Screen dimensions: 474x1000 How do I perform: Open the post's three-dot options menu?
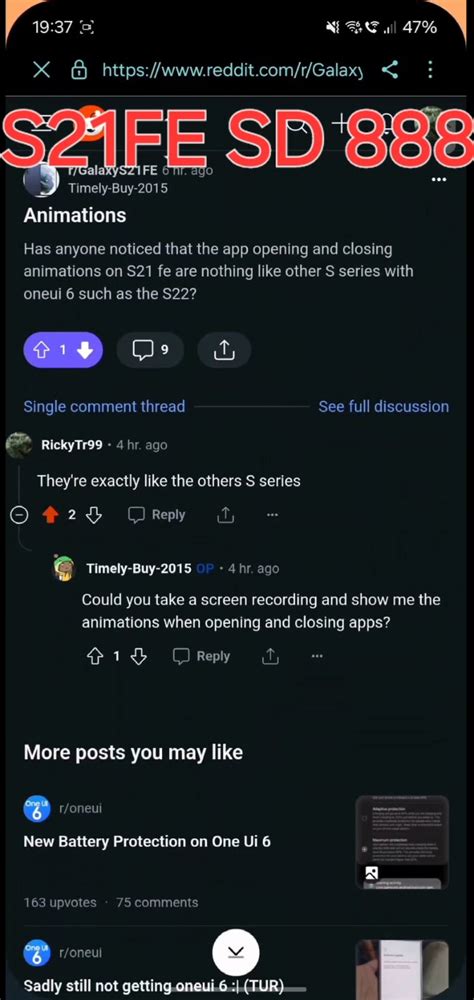[x=439, y=180]
